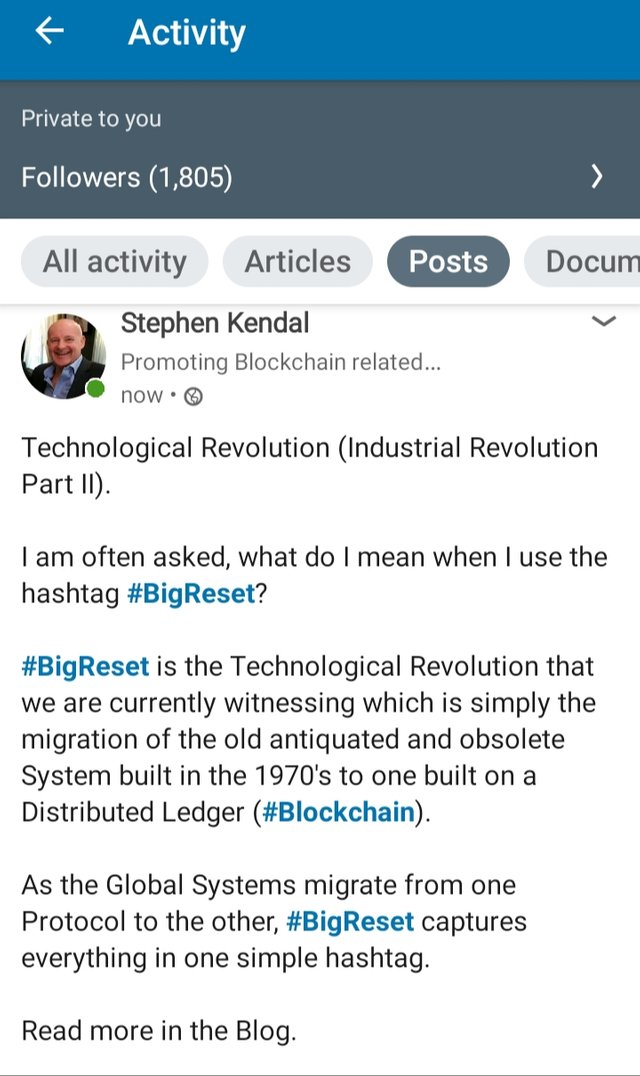This screenshot has height=1076, width=640.
Task: Tap the green online status dot
Action: [95, 389]
